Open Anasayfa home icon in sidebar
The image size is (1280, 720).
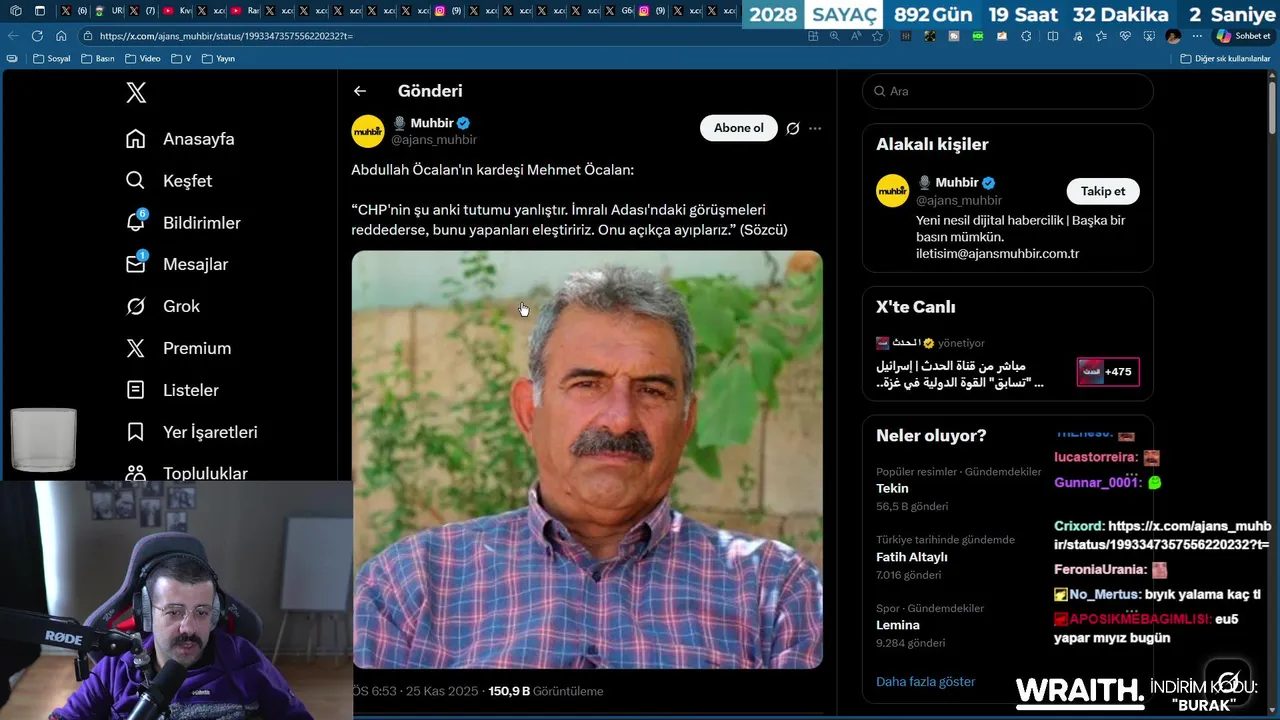(x=136, y=139)
